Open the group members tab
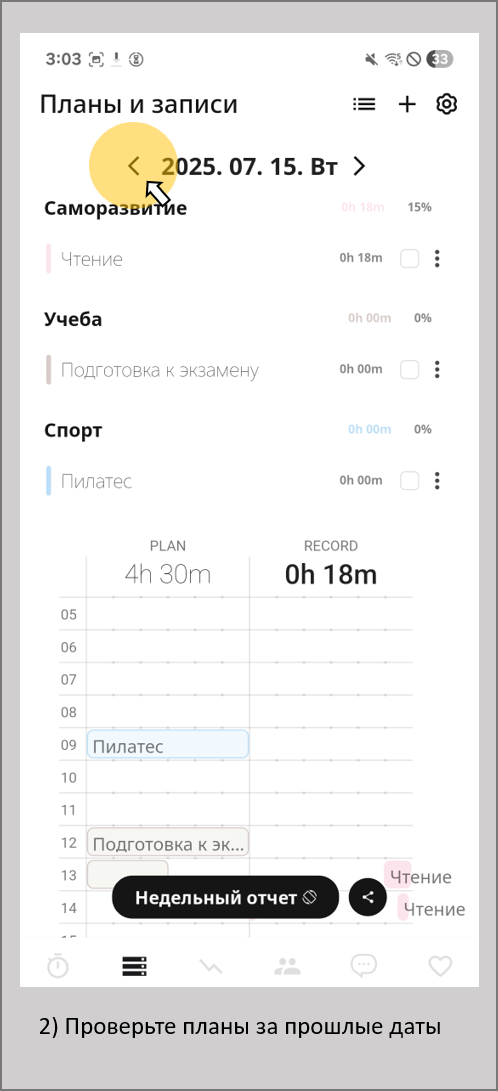Image resolution: width=498 pixels, height=1091 pixels. tap(287, 965)
